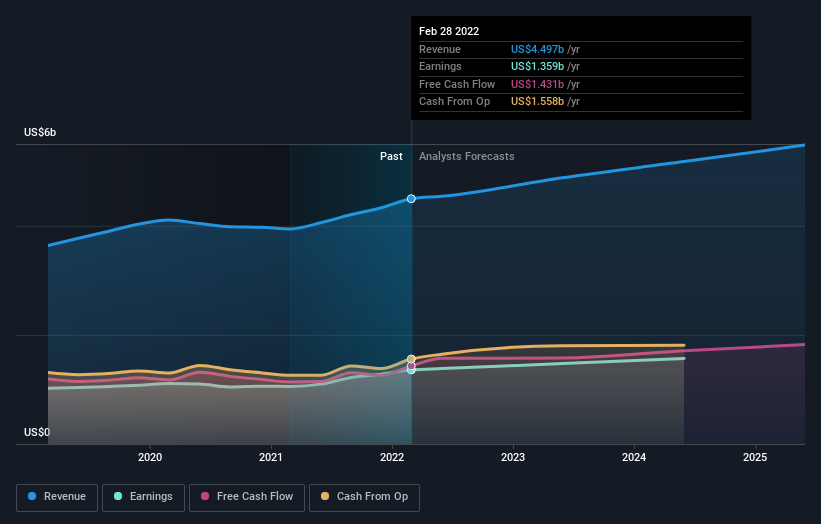Toggle the Free Cash Flow legend series

click(x=247, y=497)
